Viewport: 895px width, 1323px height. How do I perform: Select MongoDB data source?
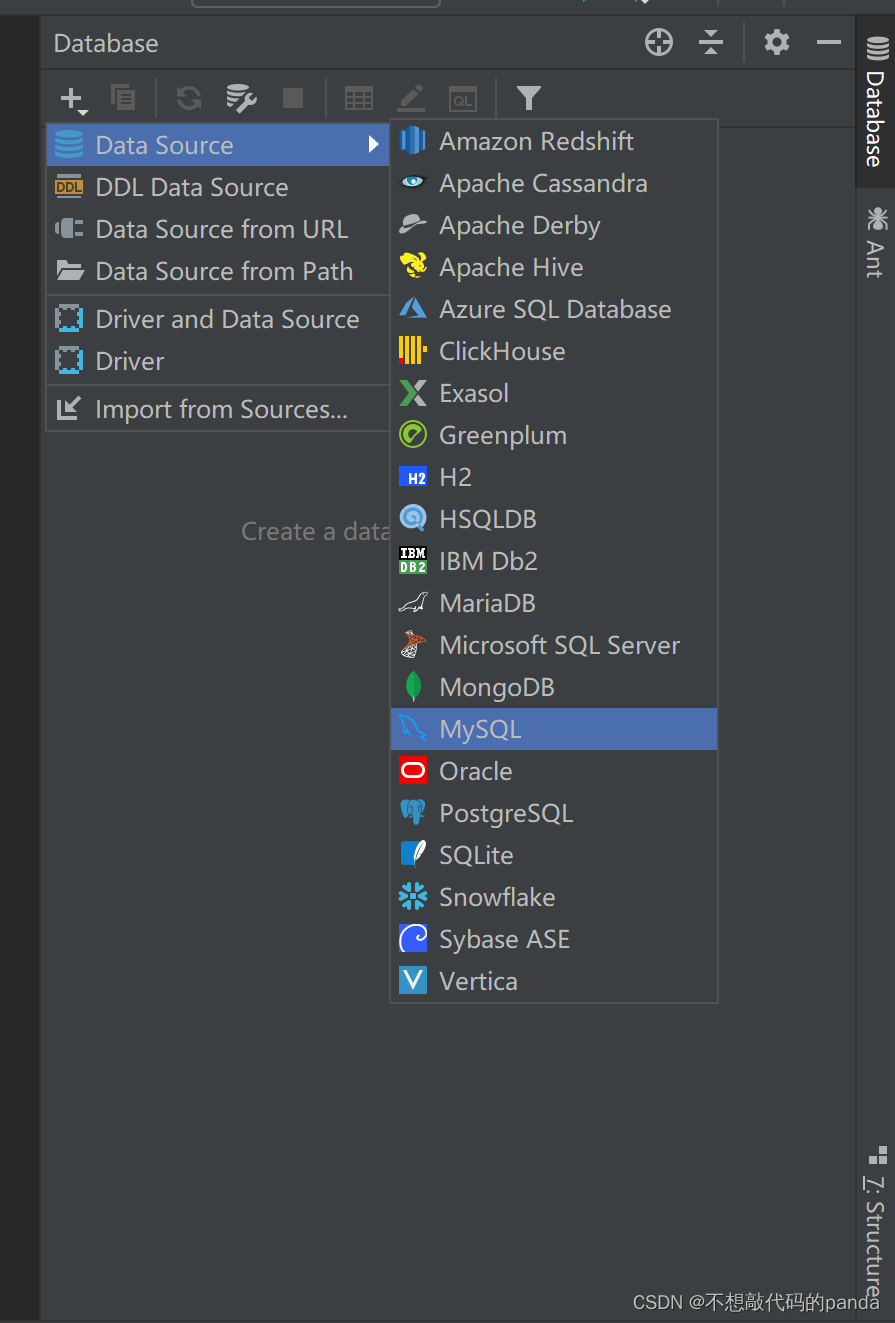[554, 687]
